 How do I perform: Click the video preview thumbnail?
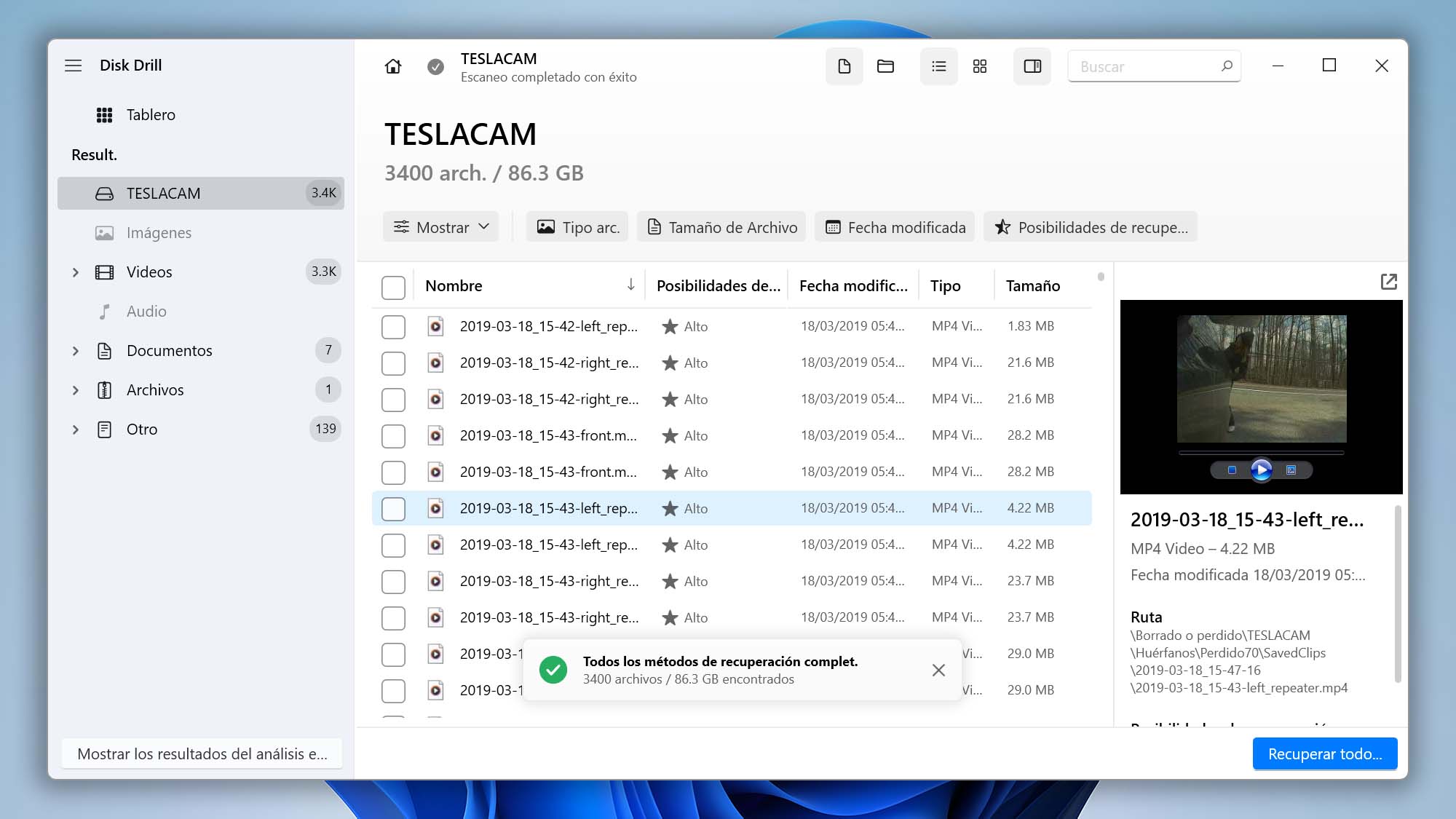pyautogui.click(x=1262, y=379)
